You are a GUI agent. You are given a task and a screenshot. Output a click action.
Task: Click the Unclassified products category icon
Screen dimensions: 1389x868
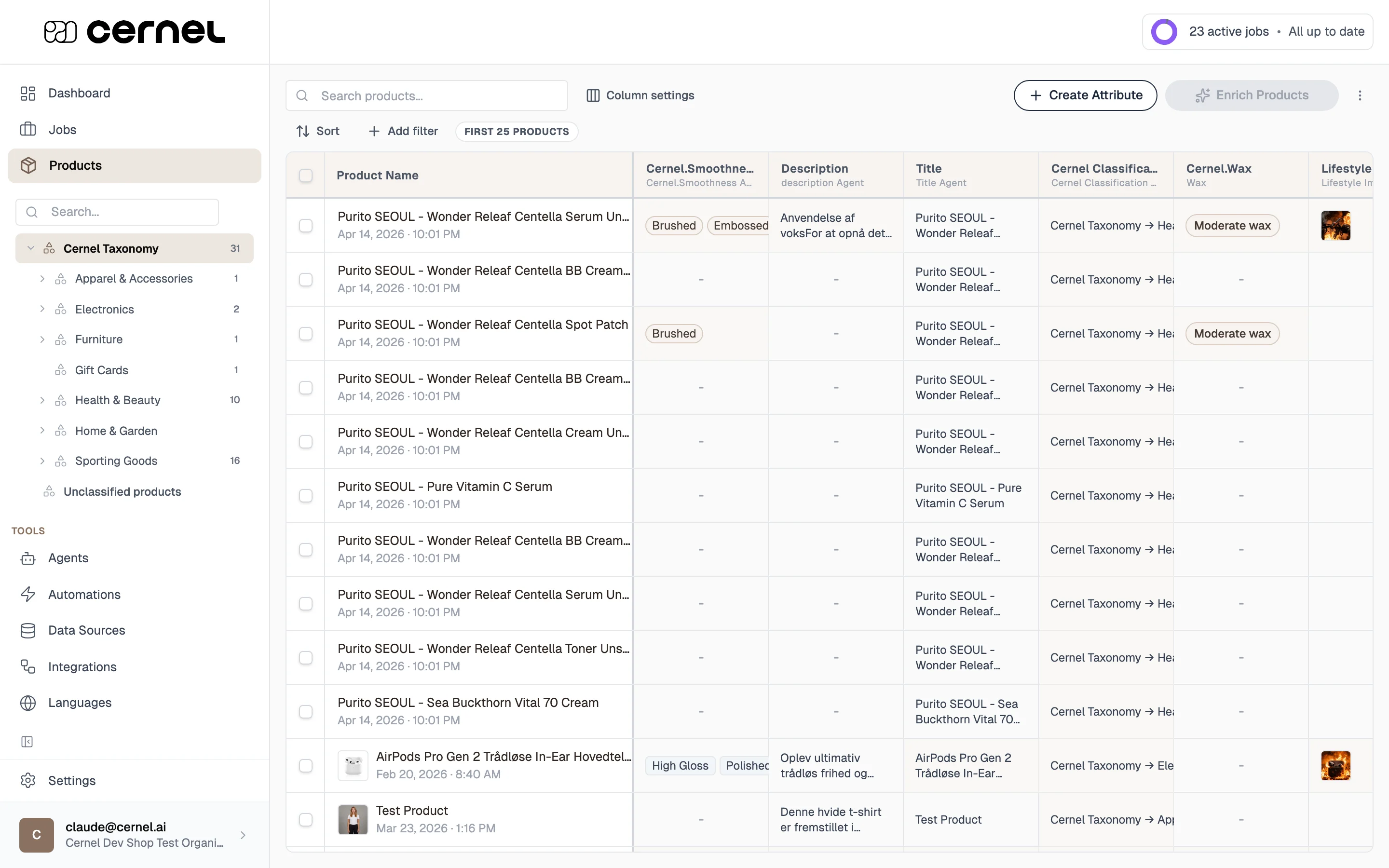point(49,492)
